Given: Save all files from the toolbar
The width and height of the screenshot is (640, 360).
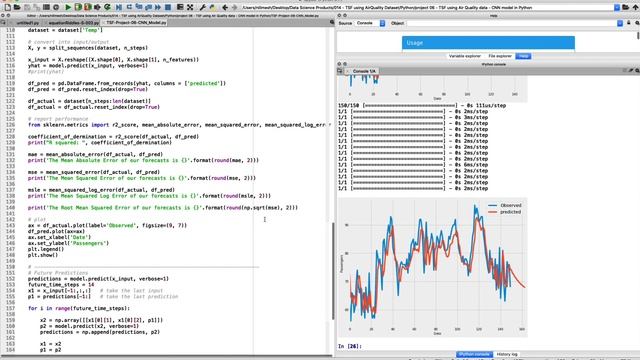Looking at the screenshot, I should [36, 7].
